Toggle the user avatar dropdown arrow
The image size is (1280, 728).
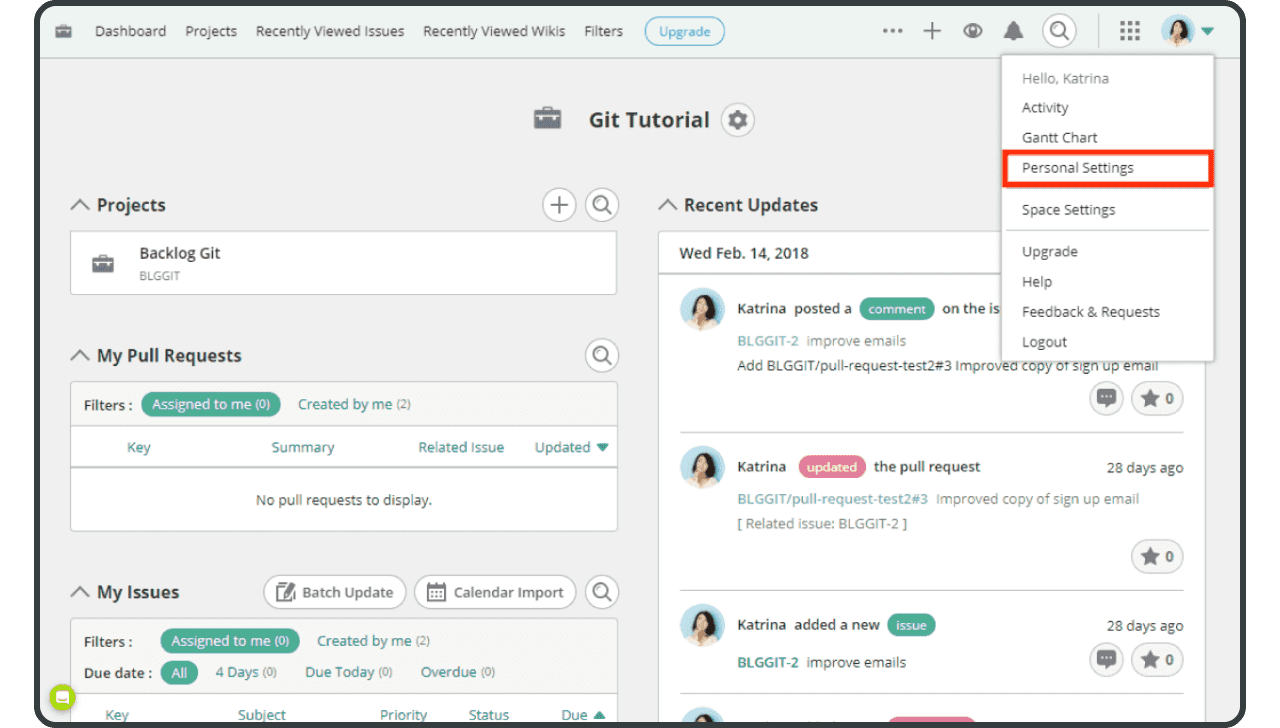pyautogui.click(x=1208, y=31)
